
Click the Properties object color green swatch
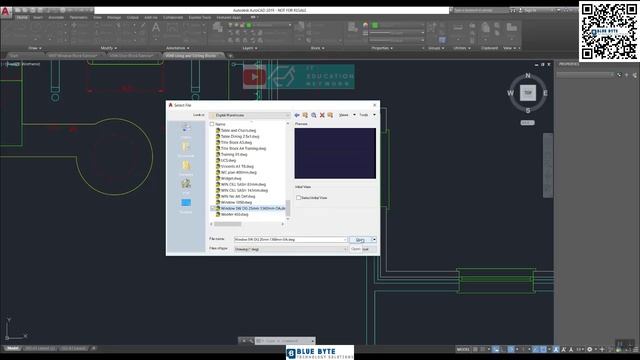(375, 25)
